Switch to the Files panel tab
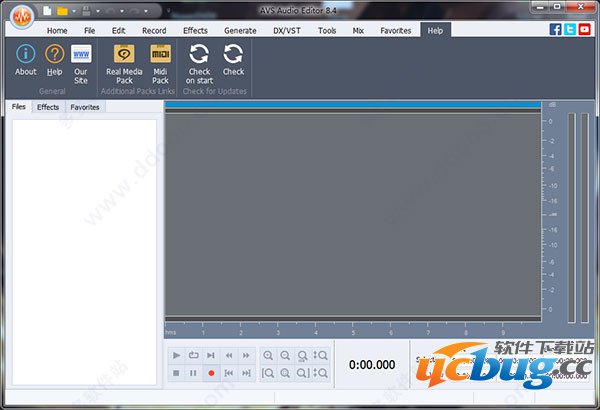The height and width of the screenshot is (410, 600). [19, 107]
